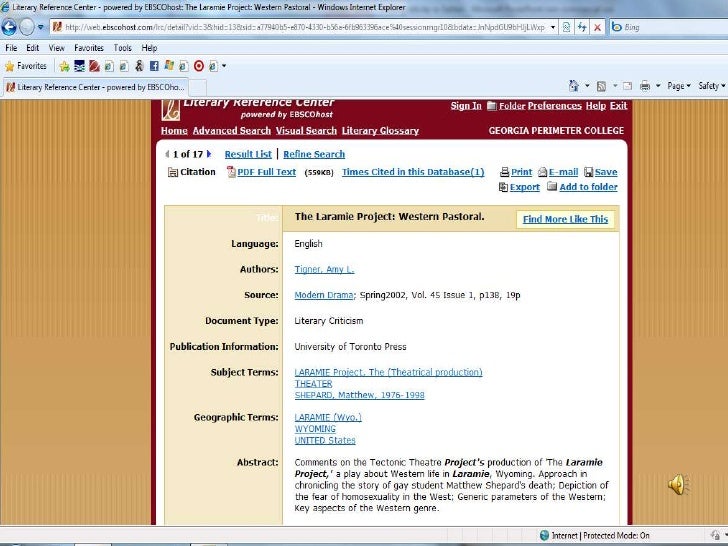Open the Edit menu
This screenshot has height=546, width=728.
tap(32, 48)
